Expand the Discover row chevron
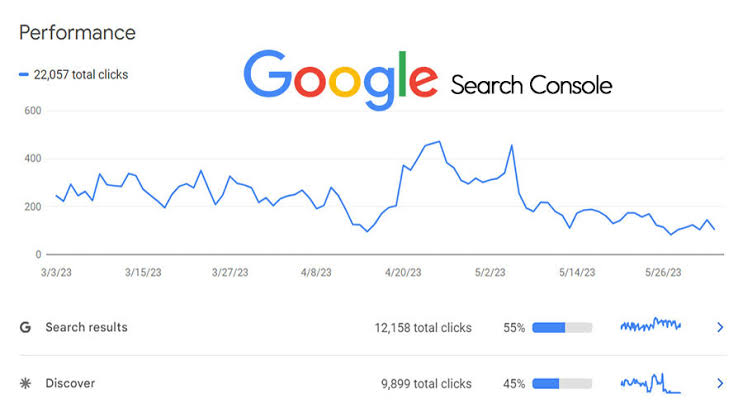743x413 pixels. point(719,383)
